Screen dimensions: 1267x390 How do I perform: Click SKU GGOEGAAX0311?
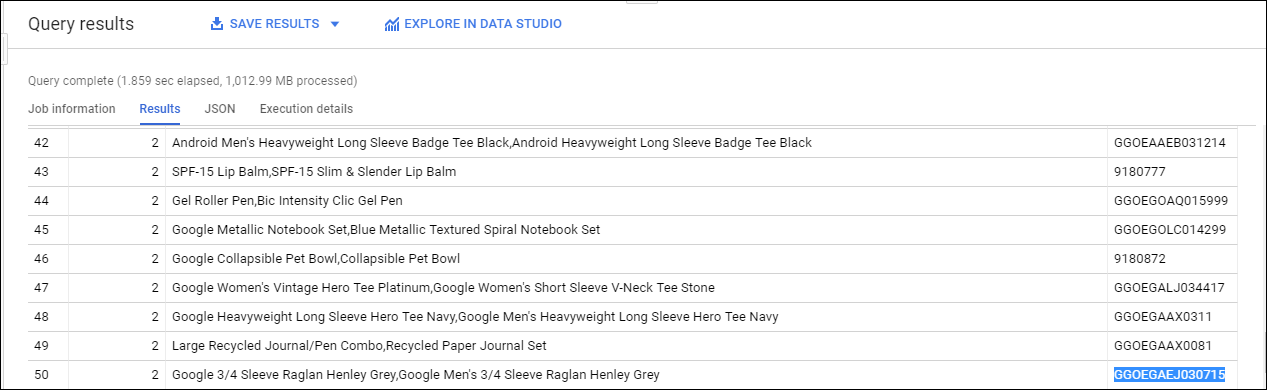1162,317
